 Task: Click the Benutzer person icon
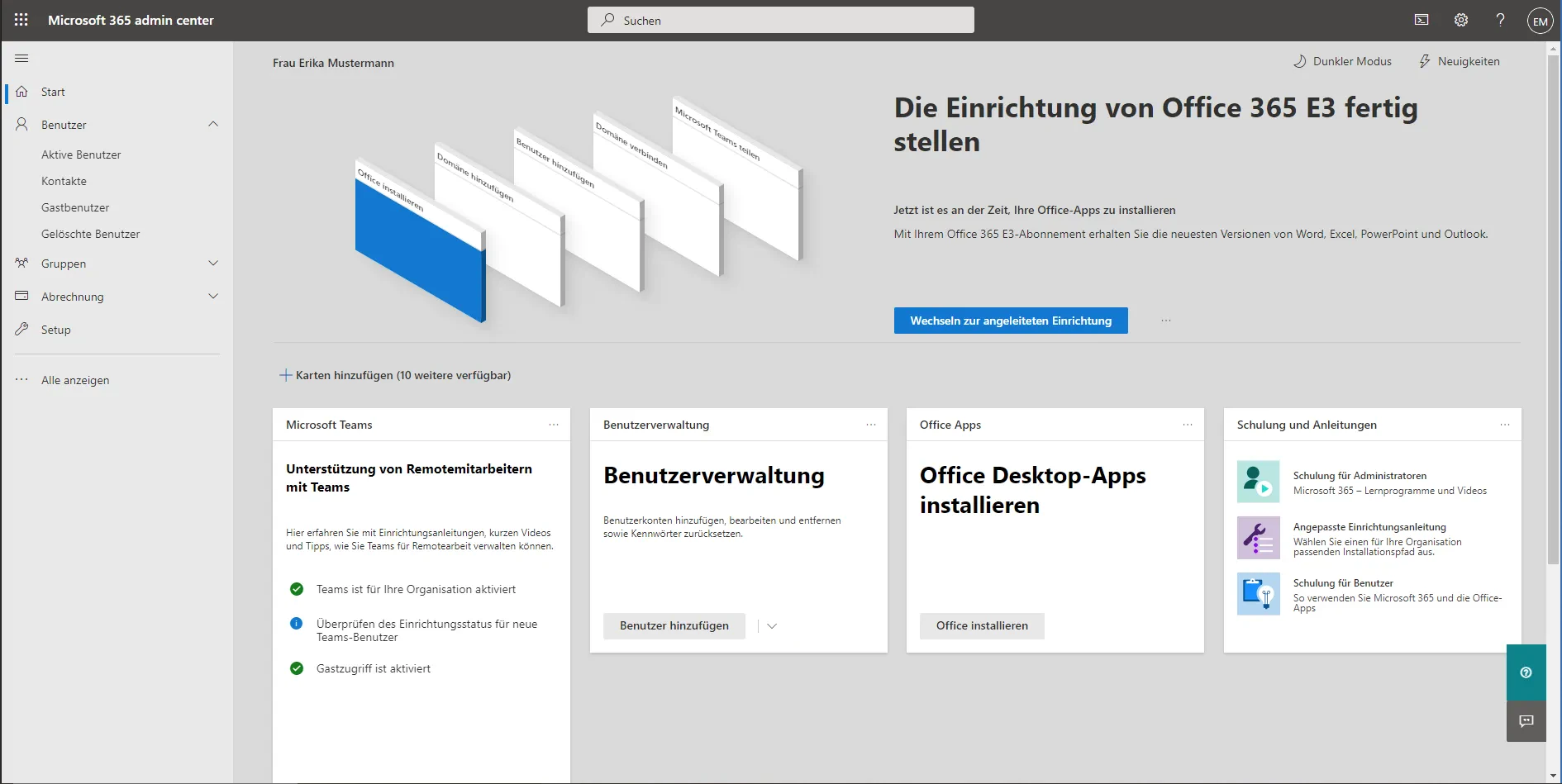[x=22, y=124]
